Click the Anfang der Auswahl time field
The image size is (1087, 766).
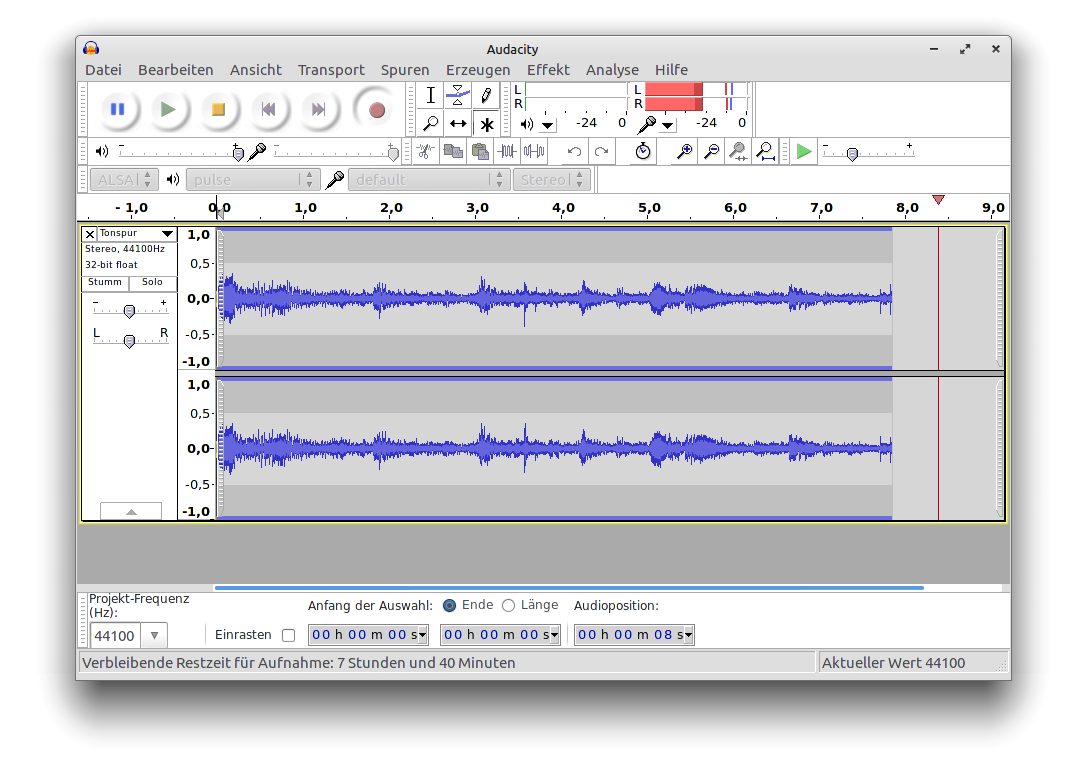[367, 635]
